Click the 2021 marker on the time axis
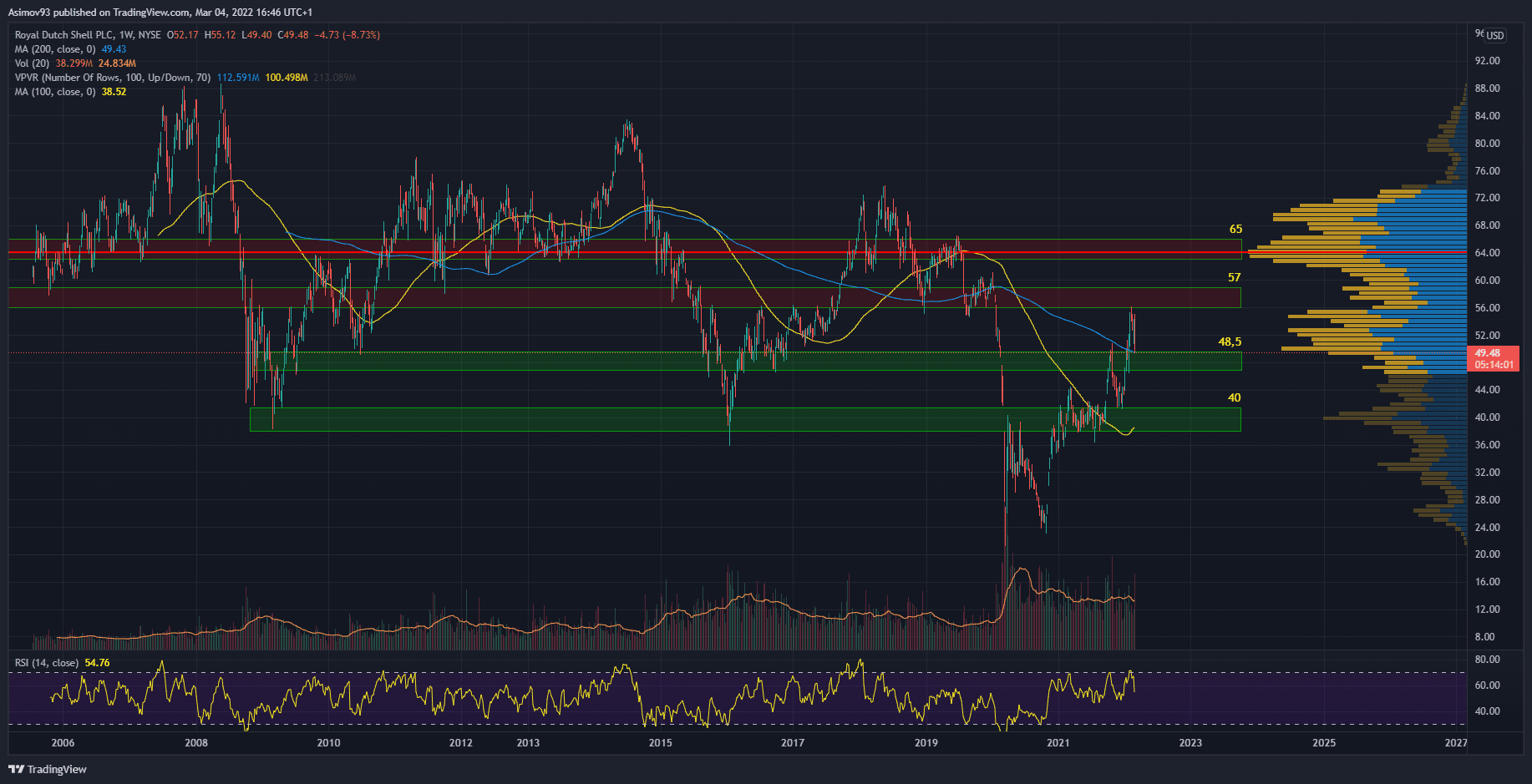The width and height of the screenshot is (1532, 784). click(x=1058, y=742)
